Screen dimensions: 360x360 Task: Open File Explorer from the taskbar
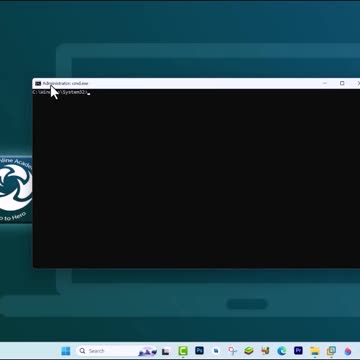click(315, 351)
